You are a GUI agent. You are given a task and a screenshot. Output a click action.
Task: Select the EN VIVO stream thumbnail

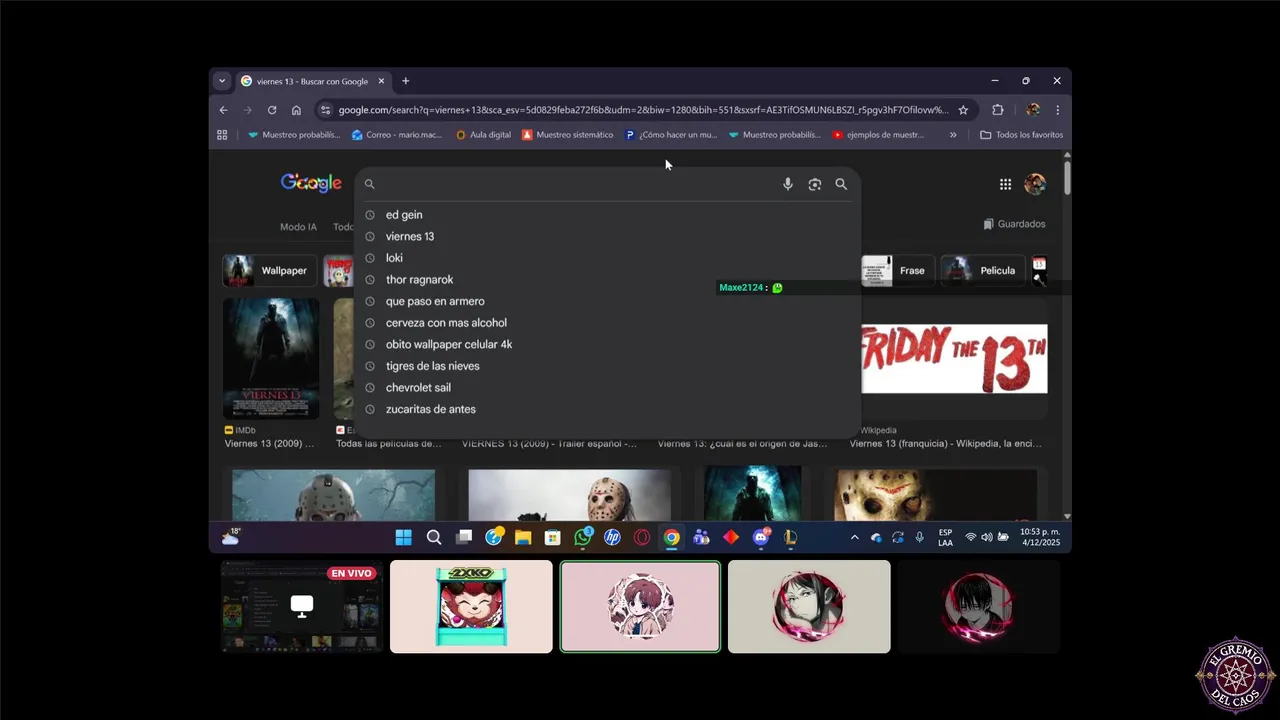(x=302, y=606)
